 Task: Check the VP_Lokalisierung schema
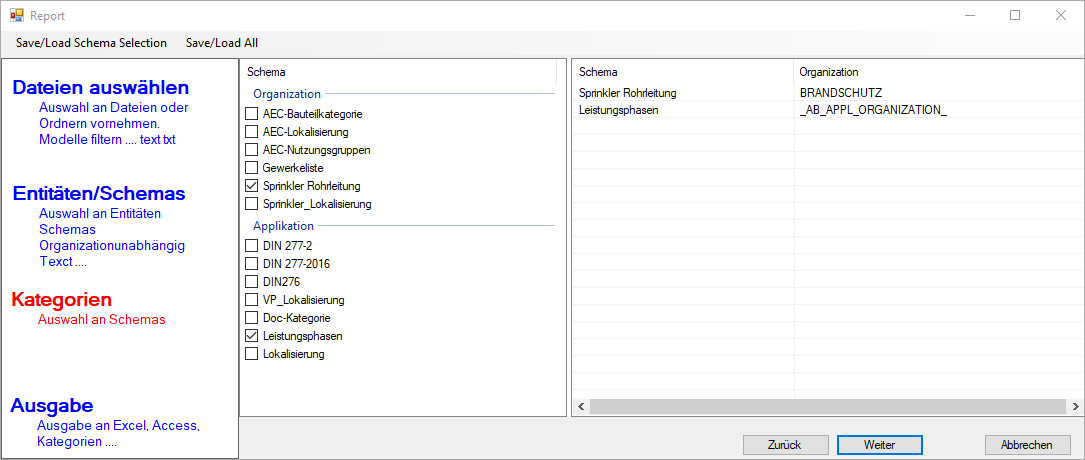(x=251, y=300)
